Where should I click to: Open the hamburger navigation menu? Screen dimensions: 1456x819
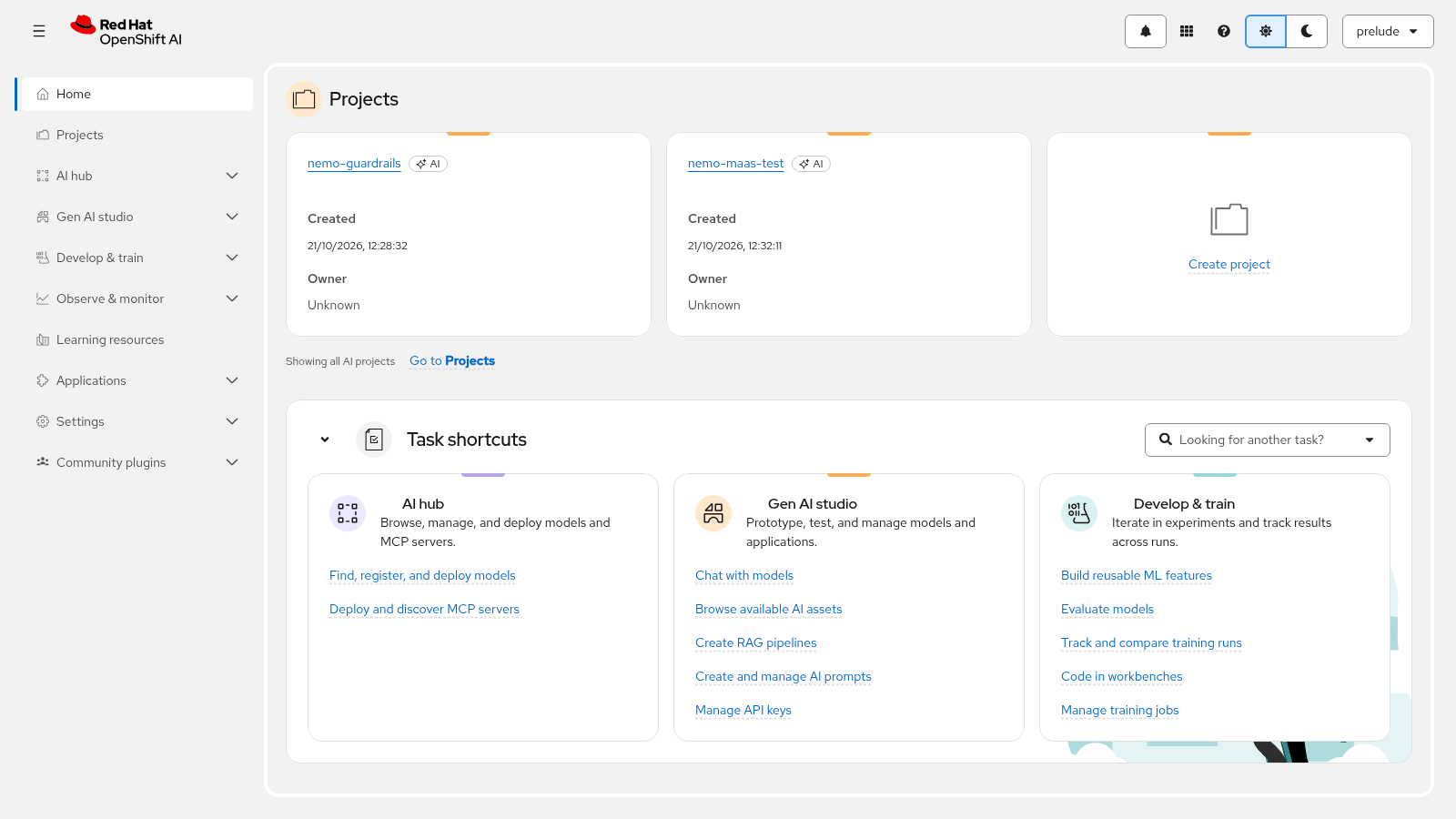39,31
